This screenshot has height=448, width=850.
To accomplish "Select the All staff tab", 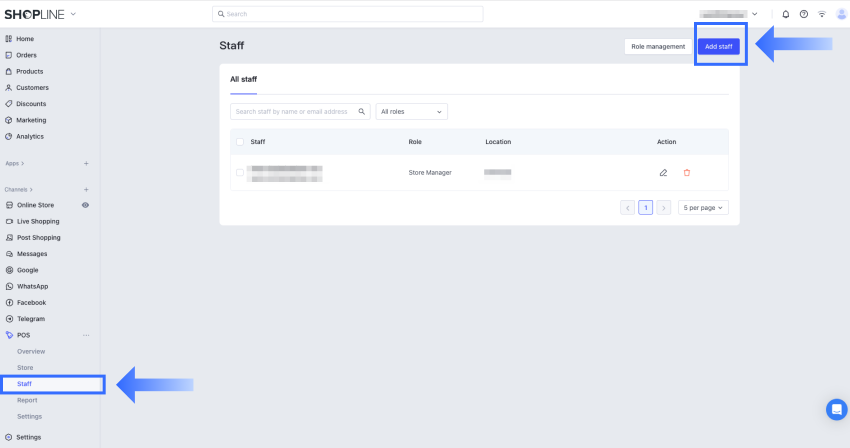I will (243, 78).
